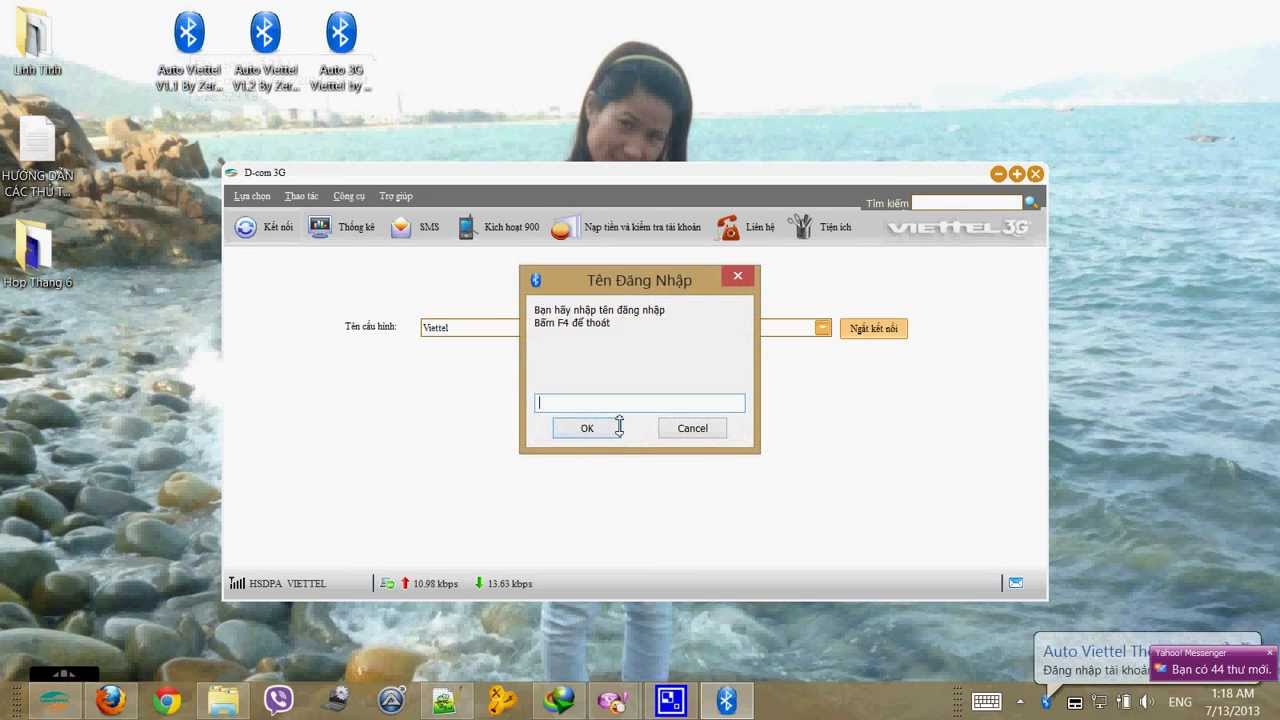
Task: Close the Yahoo! Messenger notification popup
Action: 1270,653
